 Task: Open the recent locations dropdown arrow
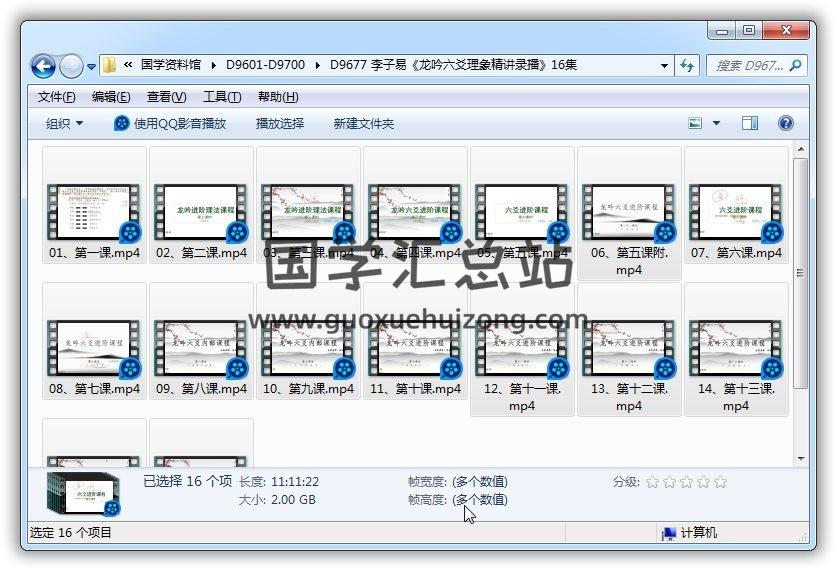coord(91,67)
